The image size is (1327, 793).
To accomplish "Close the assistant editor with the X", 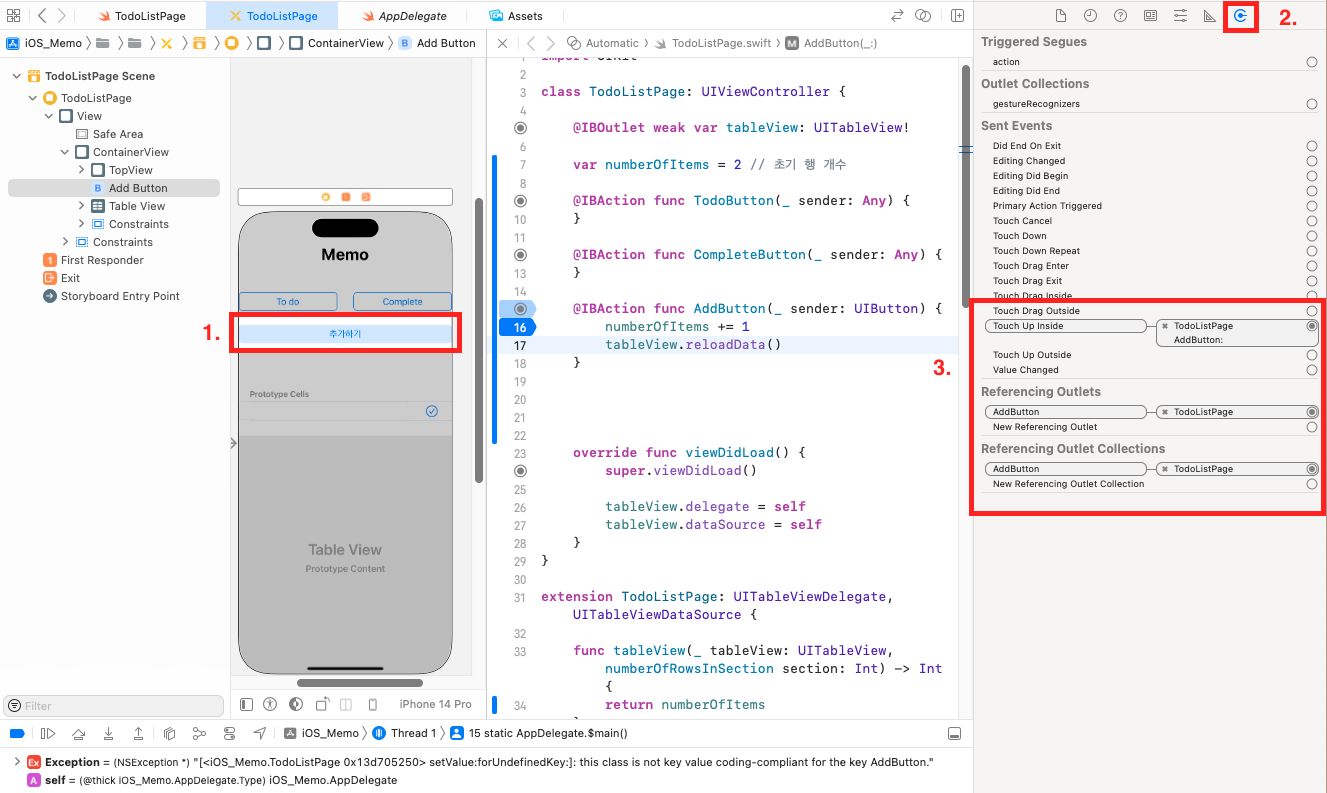I will tap(502, 43).
